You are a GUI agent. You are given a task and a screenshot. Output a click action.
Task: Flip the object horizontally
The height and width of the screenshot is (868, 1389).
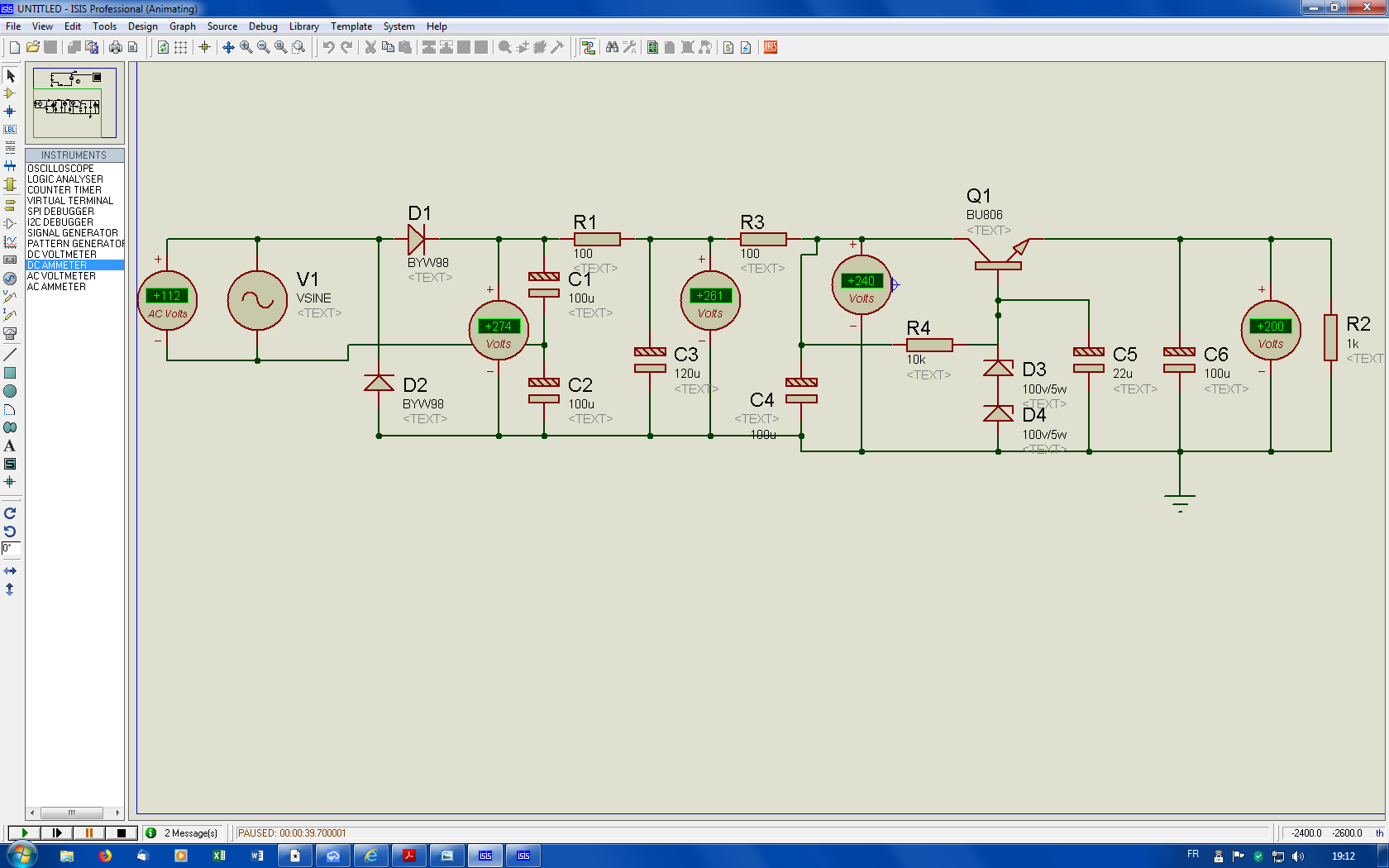(x=10, y=571)
